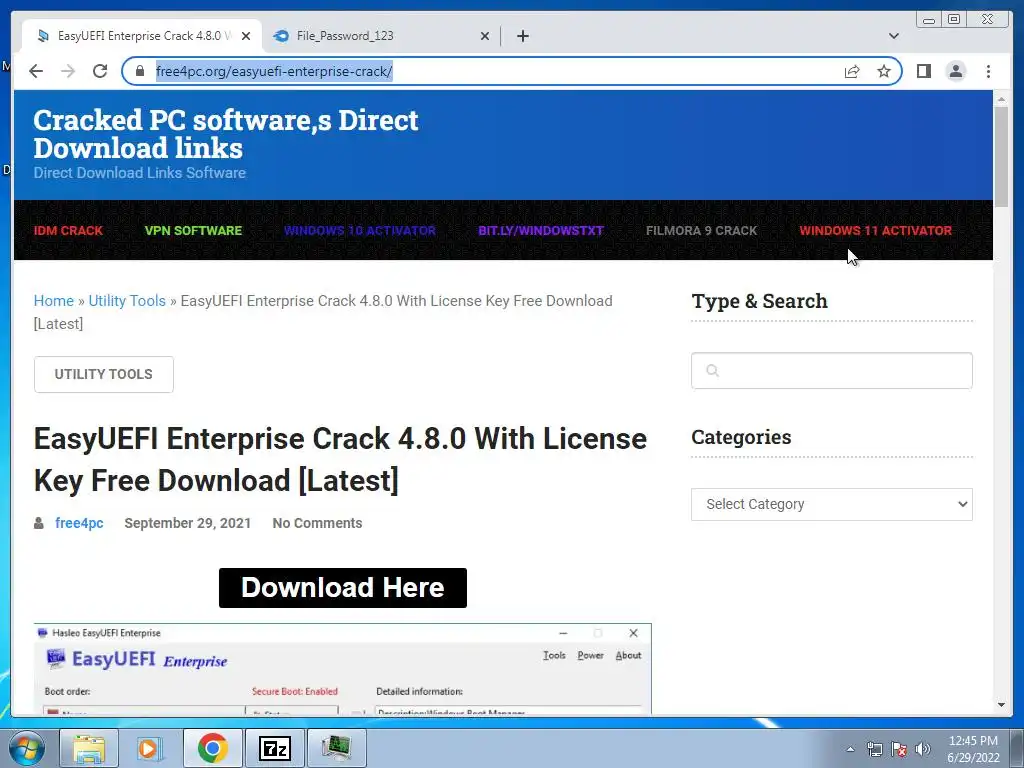Open the taskbar clock and date
Image resolution: width=1024 pixels, height=768 pixels.
pyautogui.click(x=973, y=749)
